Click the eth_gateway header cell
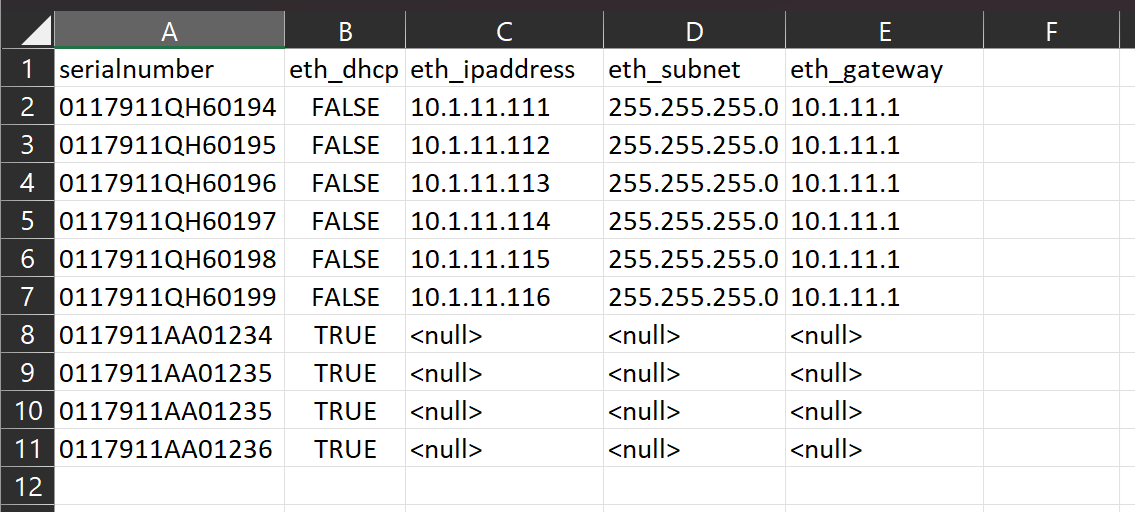This screenshot has width=1135, height=512. pos(884,69)
